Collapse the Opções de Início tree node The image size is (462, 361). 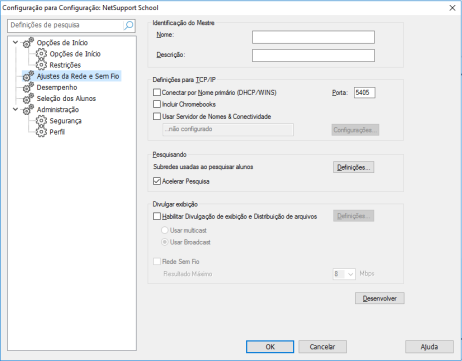[x=15, y=42]
